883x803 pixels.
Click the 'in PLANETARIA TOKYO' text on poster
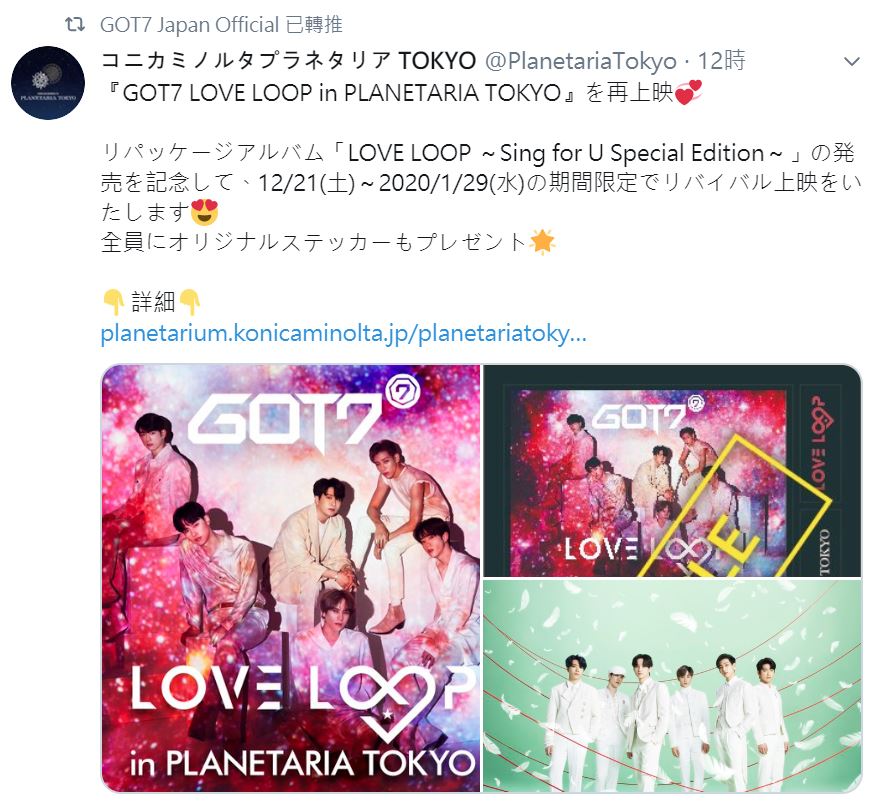302,764
